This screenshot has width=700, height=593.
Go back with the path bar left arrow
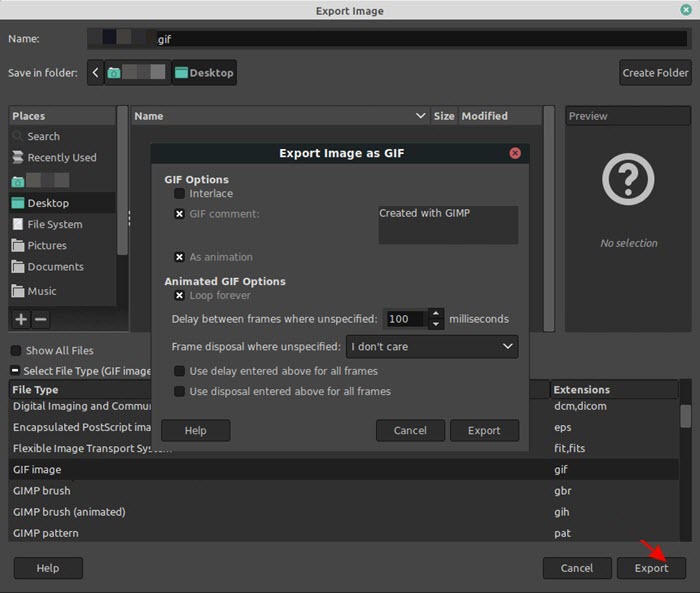(x=95, y=72)
